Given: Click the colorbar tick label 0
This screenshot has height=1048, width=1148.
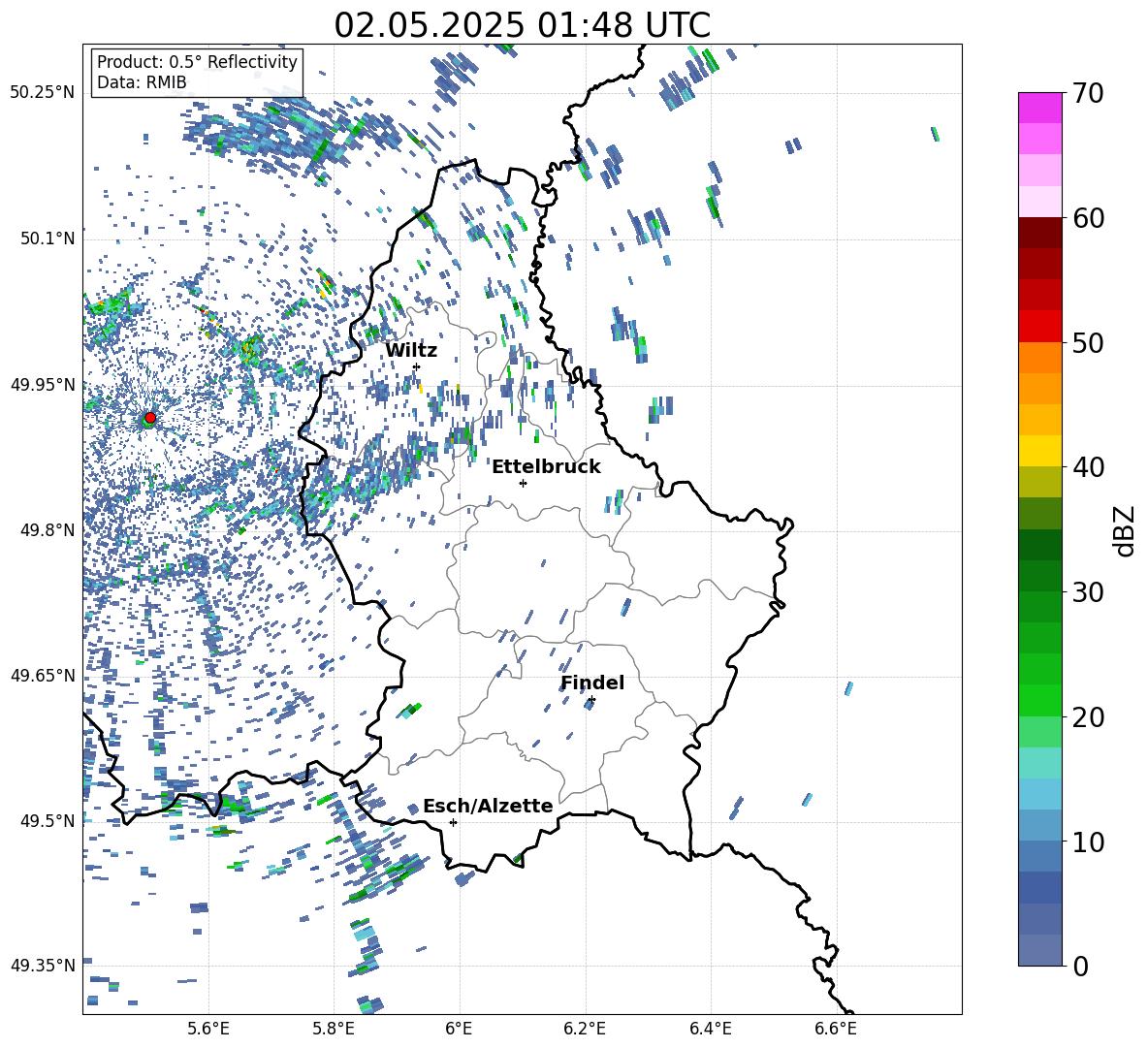Looking at the screenshot, I should tap(1080, 966).
